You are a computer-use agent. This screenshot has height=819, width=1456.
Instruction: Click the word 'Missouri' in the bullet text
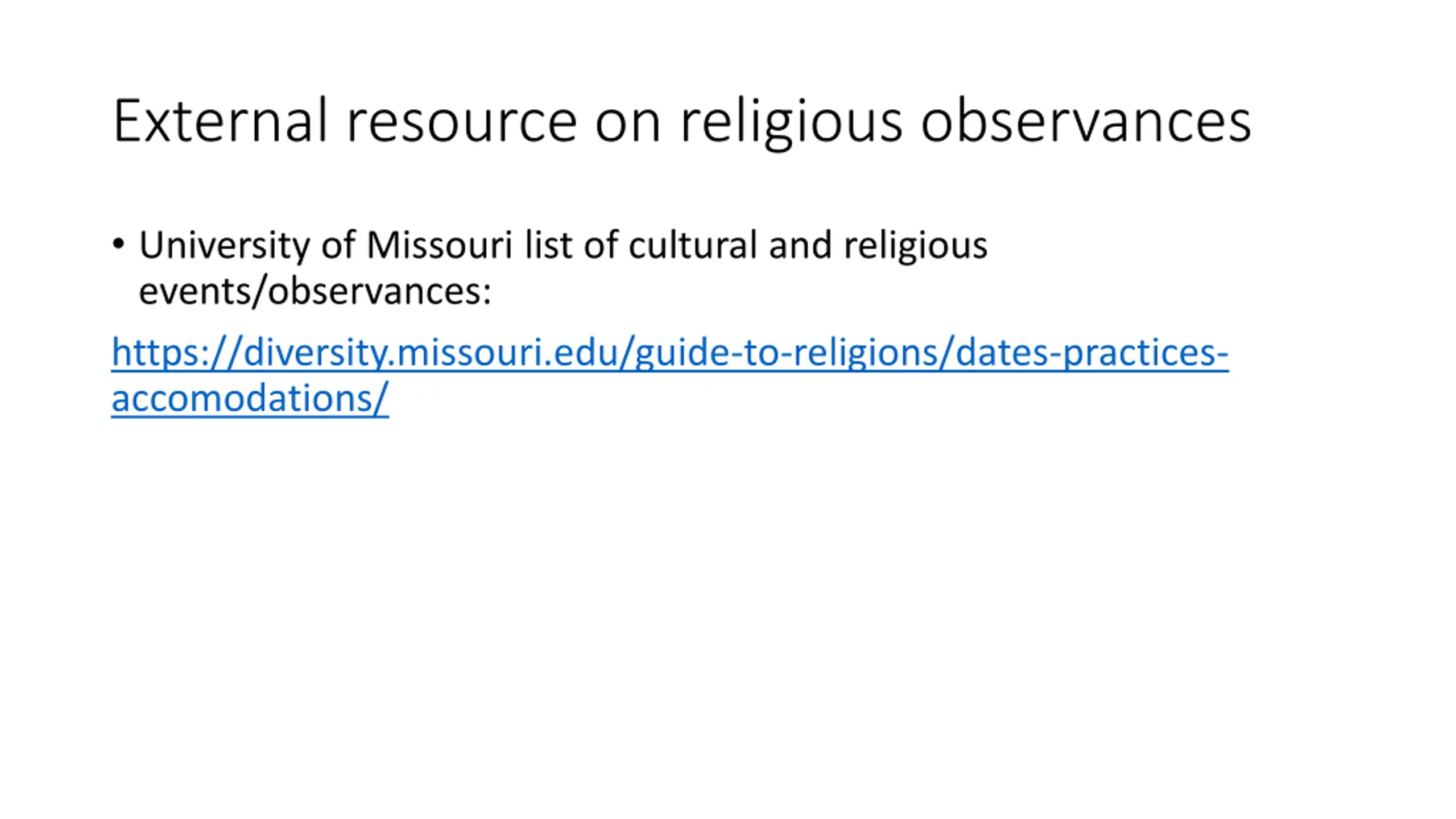440,246
